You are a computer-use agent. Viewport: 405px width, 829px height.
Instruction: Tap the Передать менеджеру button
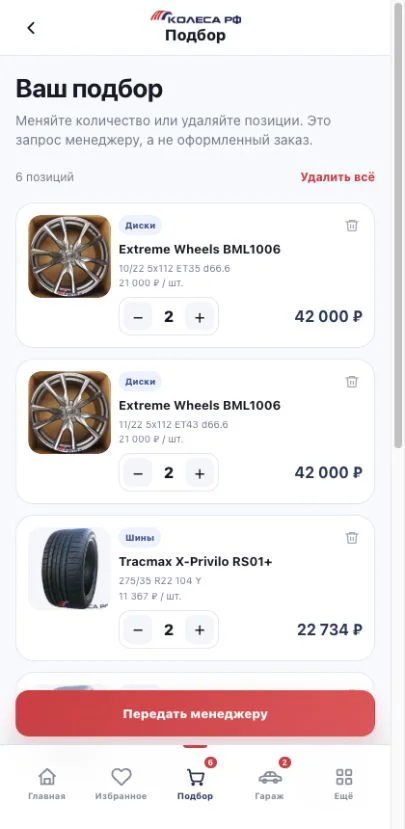coord(195,714)
